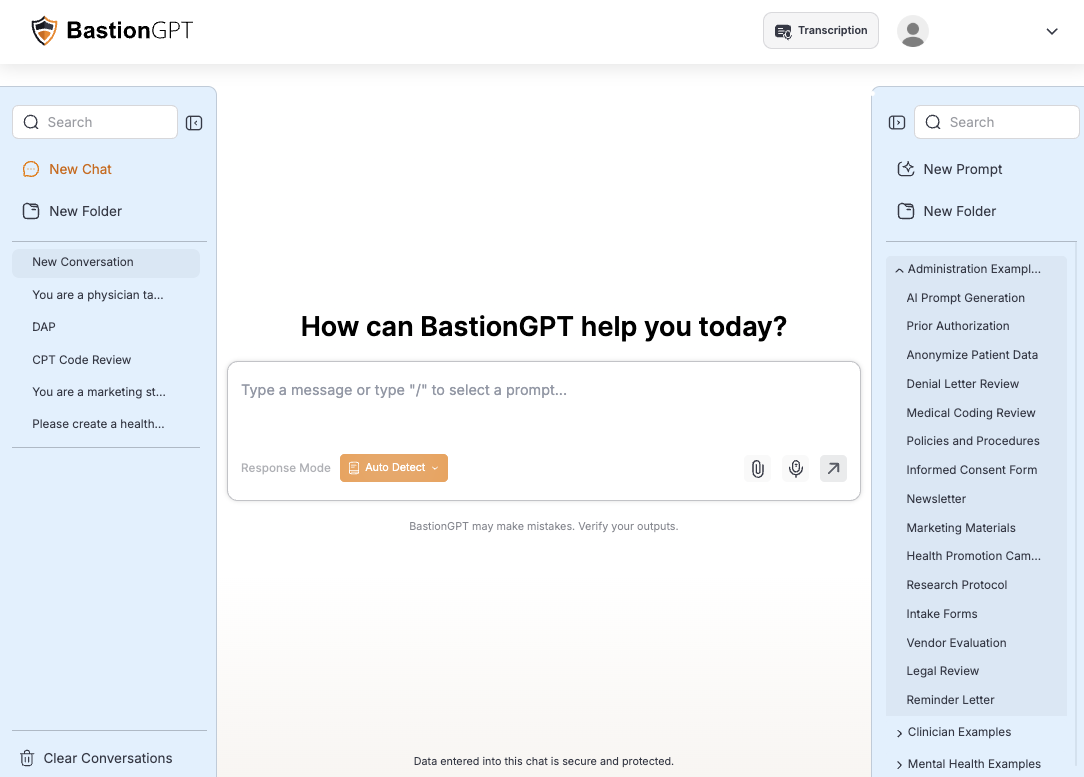Click the BastionGPT wordmark text

point(129,30)
